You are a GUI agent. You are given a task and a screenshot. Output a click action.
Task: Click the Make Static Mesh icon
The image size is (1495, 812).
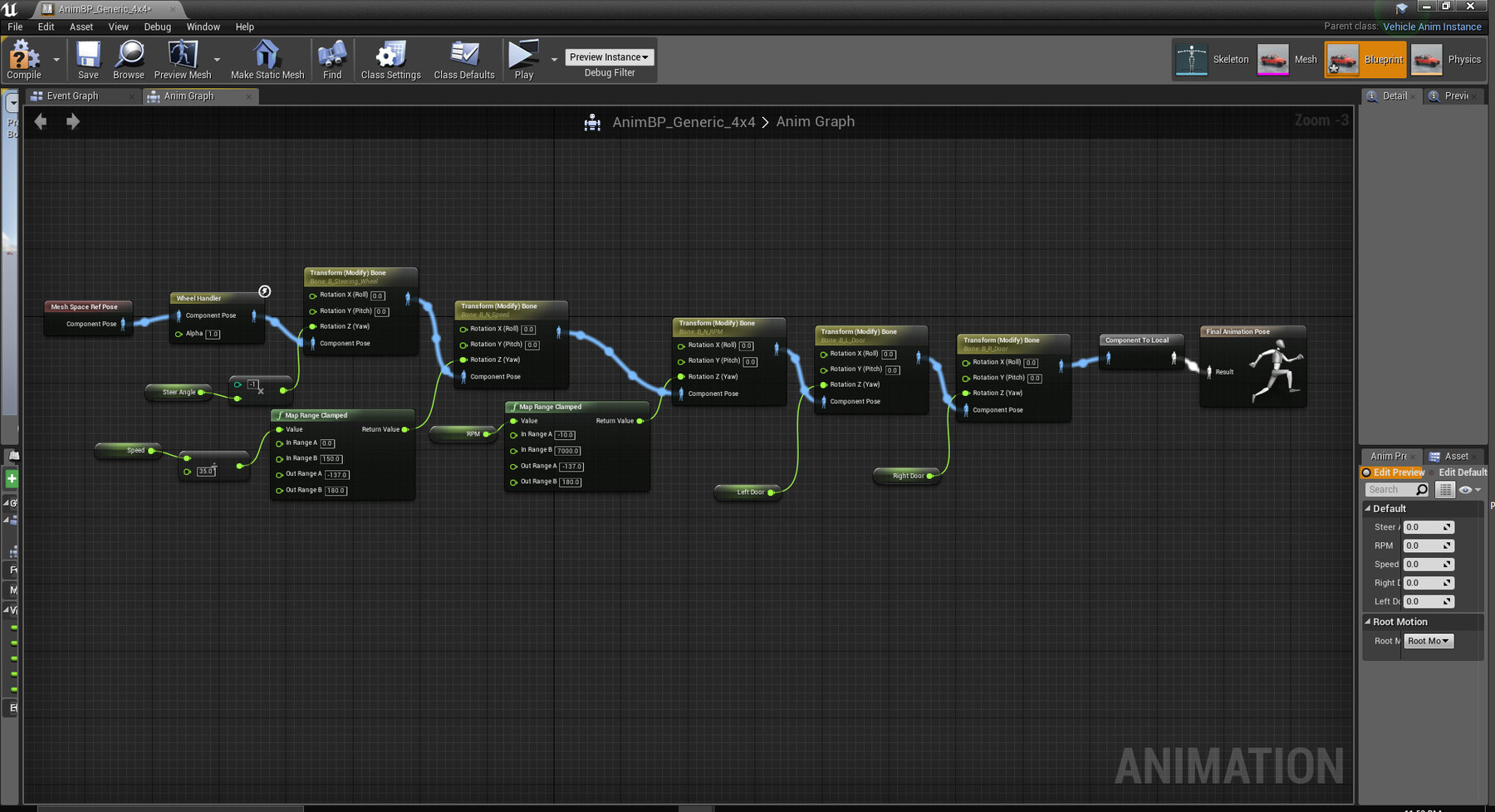pos(267,55)
